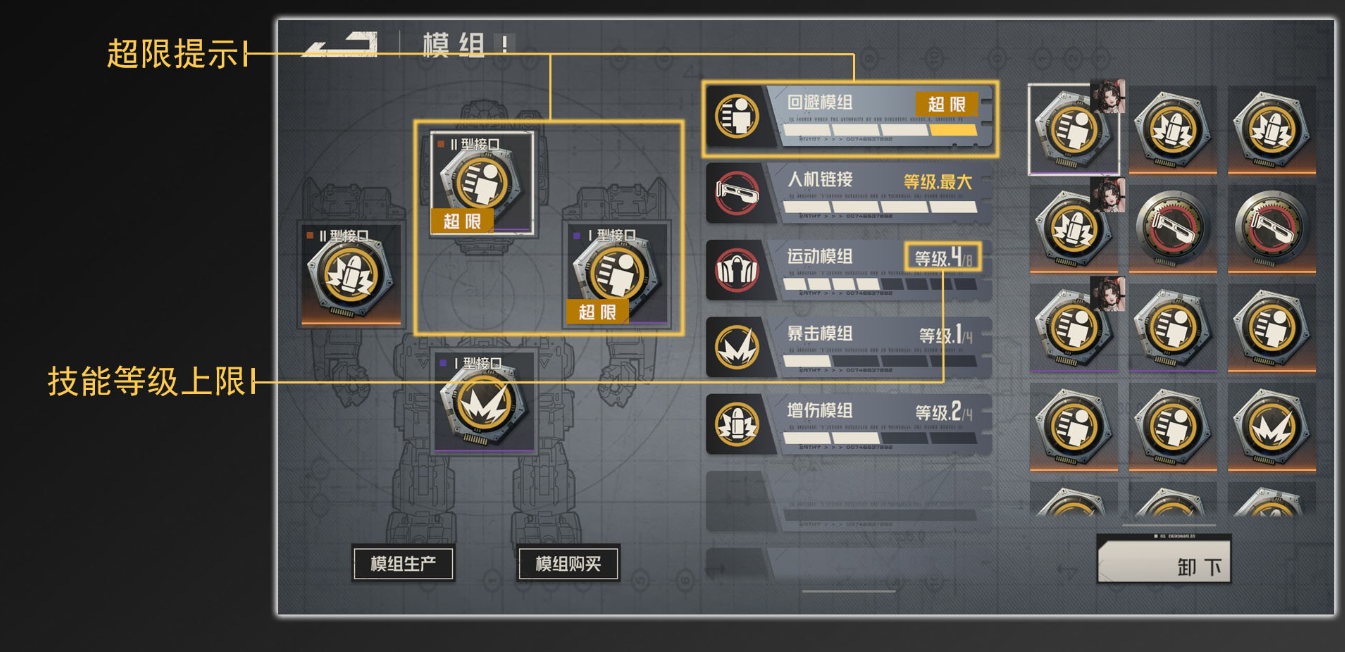Select the bottom I型接口 critical module slot
This screenshot has height=652, width=1345.
484,403
